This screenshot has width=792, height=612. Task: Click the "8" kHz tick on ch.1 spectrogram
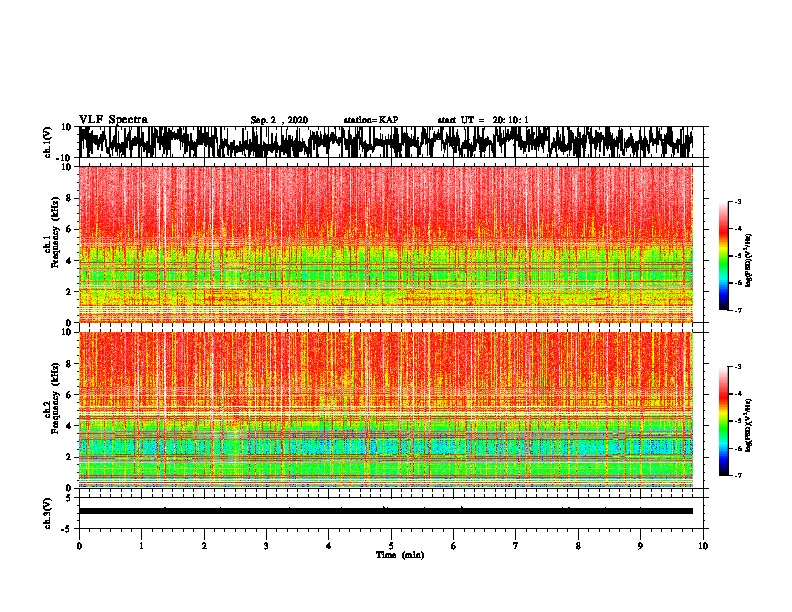(x=69, y=198)
